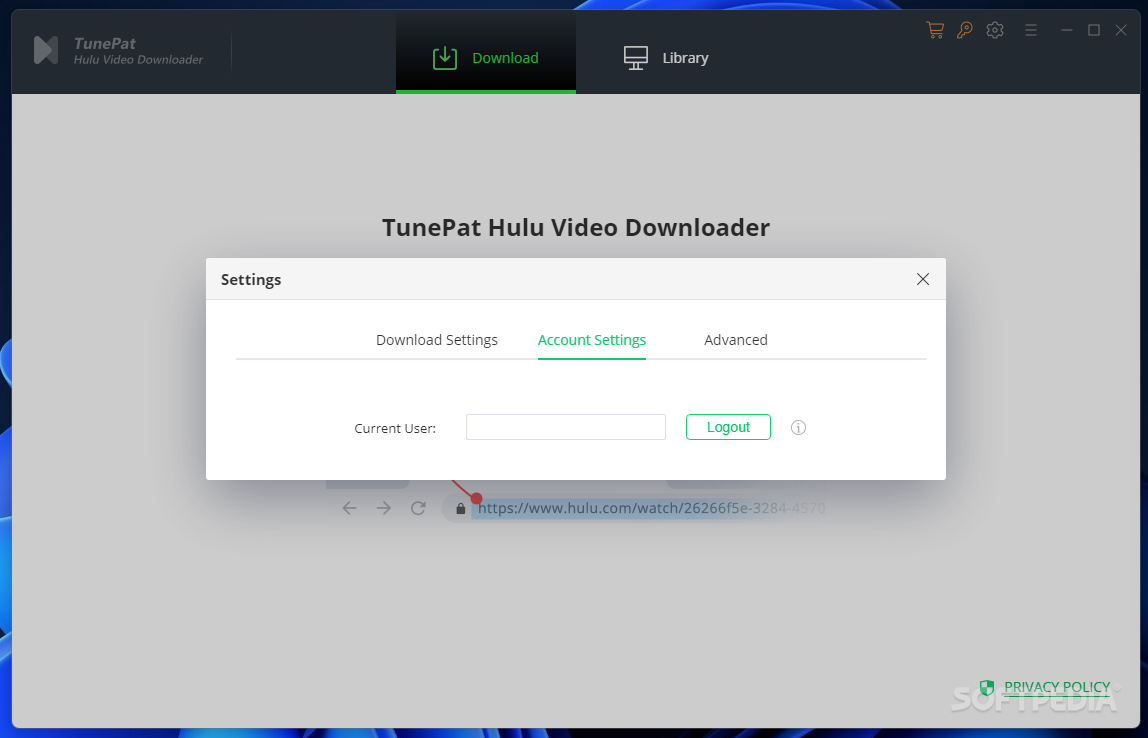Minimize the TunePat window
Screen dimensions: 1148x738
(x=1067, y=30)
